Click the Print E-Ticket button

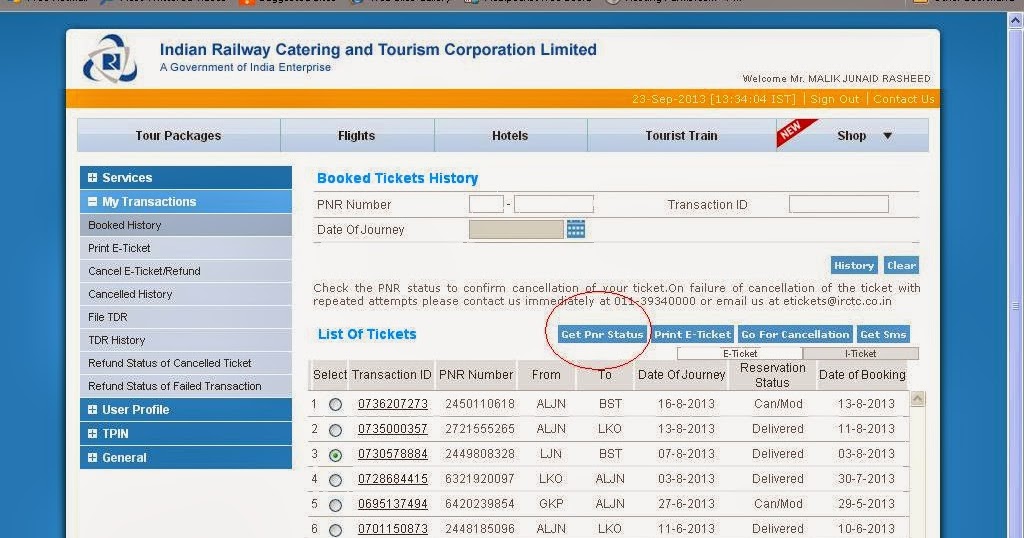coord(693,334)
